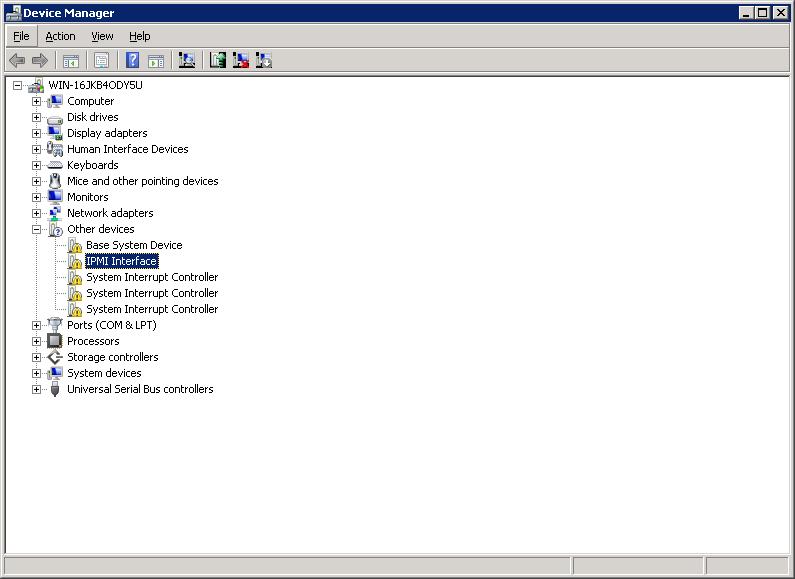Screen dimensions: 795x579
Task: Click the Universal Serial Bus controllers plug icon
Action: tap(55, 389)
